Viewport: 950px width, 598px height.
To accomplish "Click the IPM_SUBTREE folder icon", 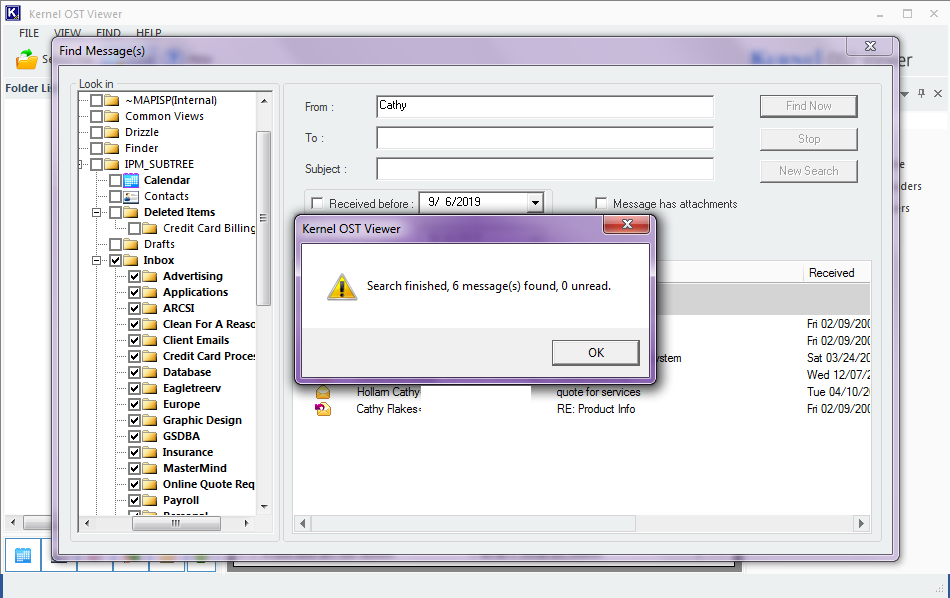I will pos(111,164).
